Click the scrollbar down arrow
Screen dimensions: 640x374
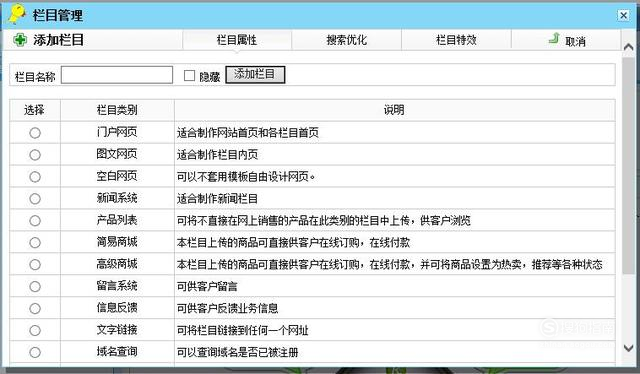point(629,348)
